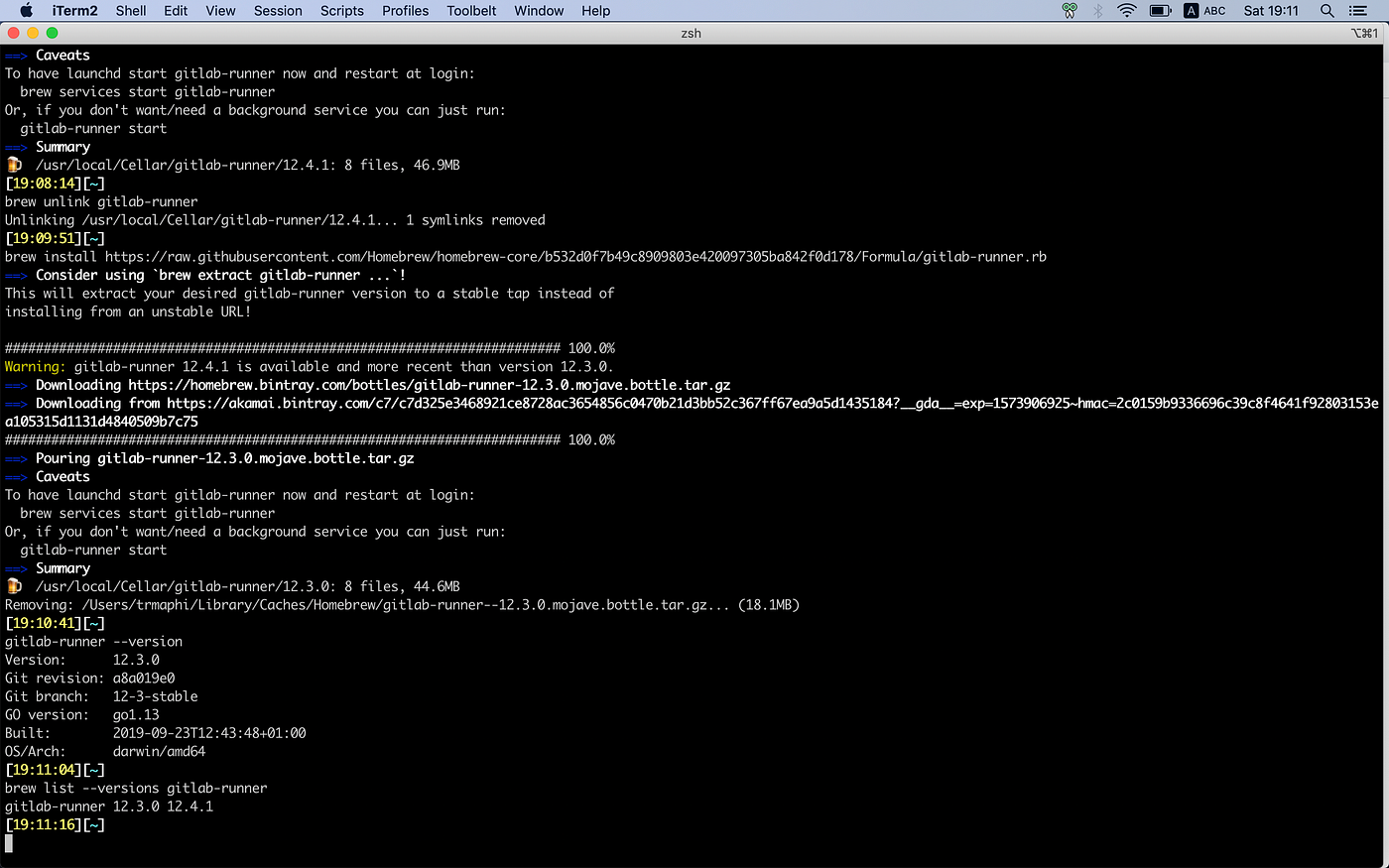Click the [19:11:04] prompt timestamp
The image size is (1389, 868).
pyautogui.click(x=43, y=770)
